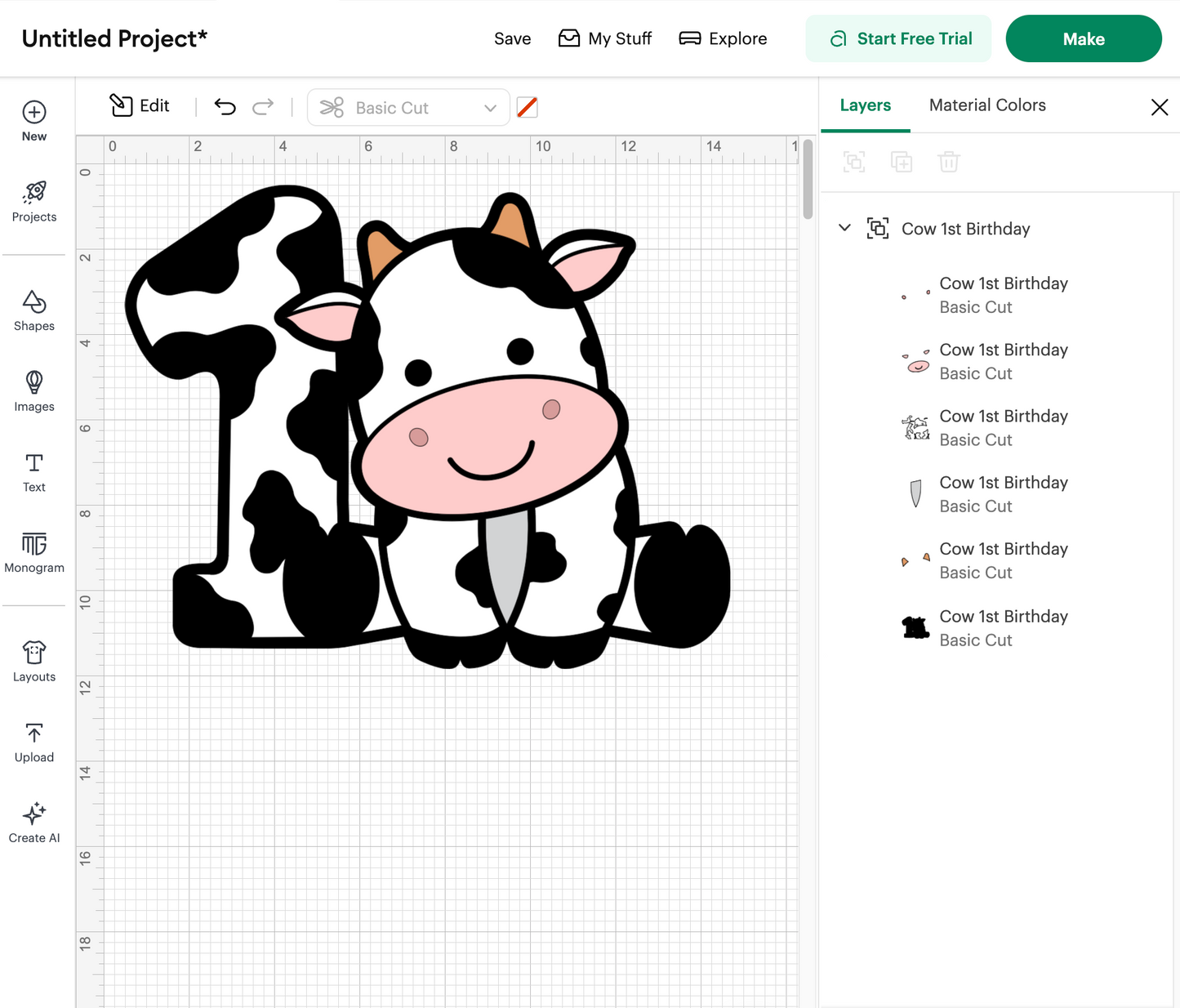Click the Duplicate layer icon

pos(902,162)
